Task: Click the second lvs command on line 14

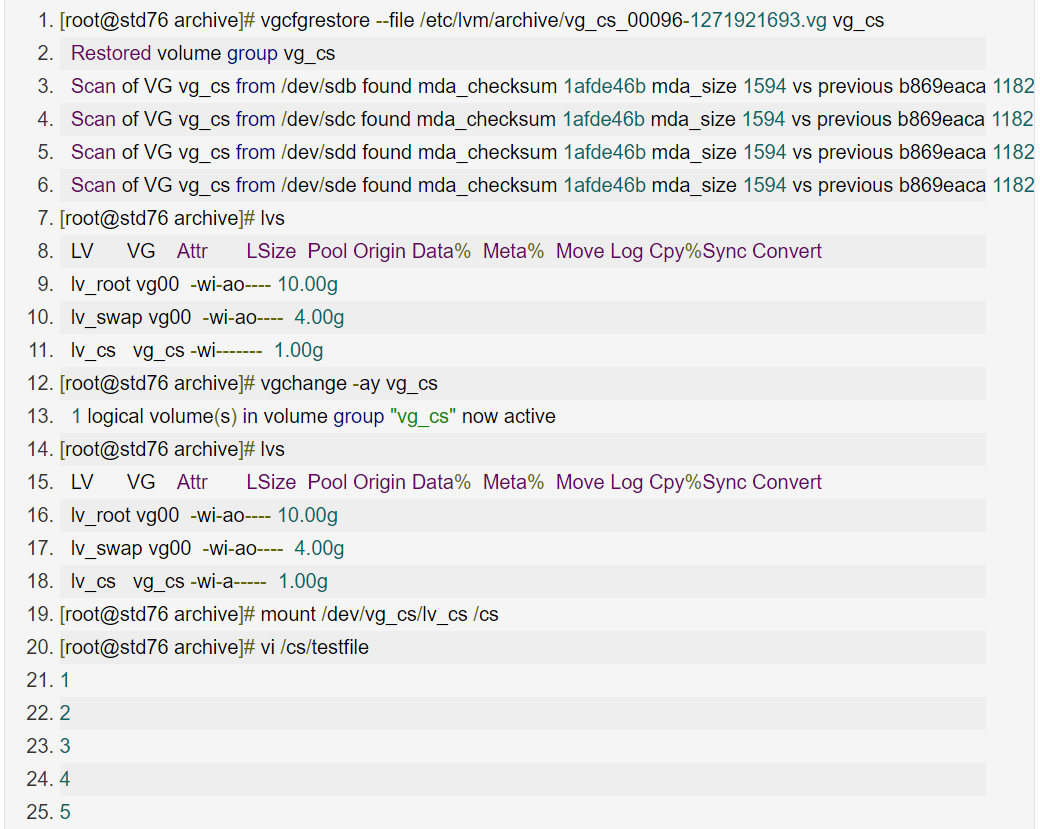Action: (x=273, y=449)
